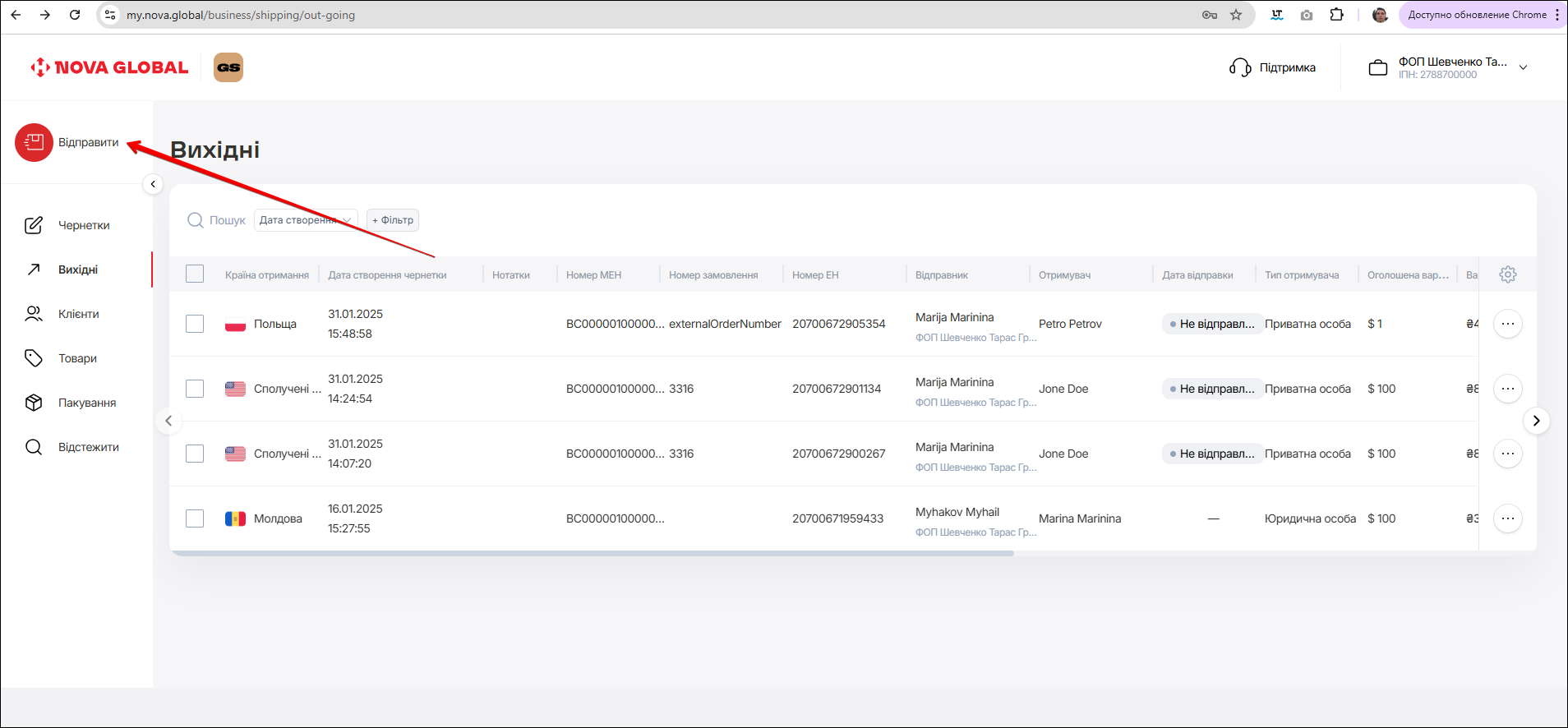1568x728 pixels.
Task: Select the Молдова shipment checkbox
Action: 195,518
